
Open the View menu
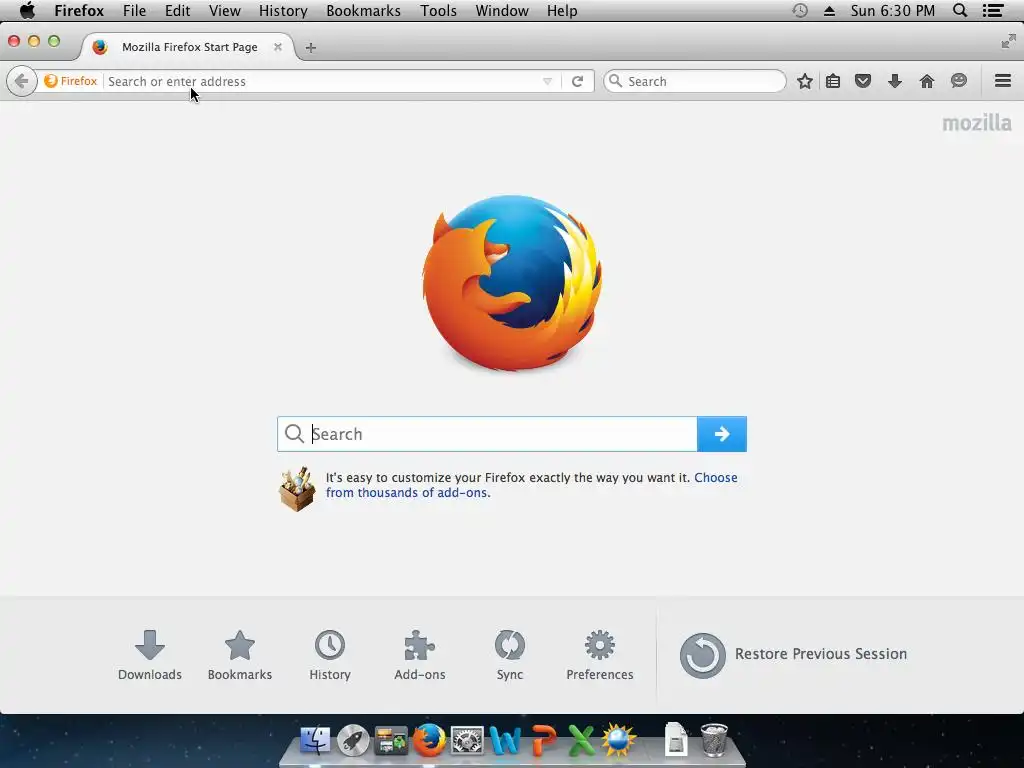point(225,11)
